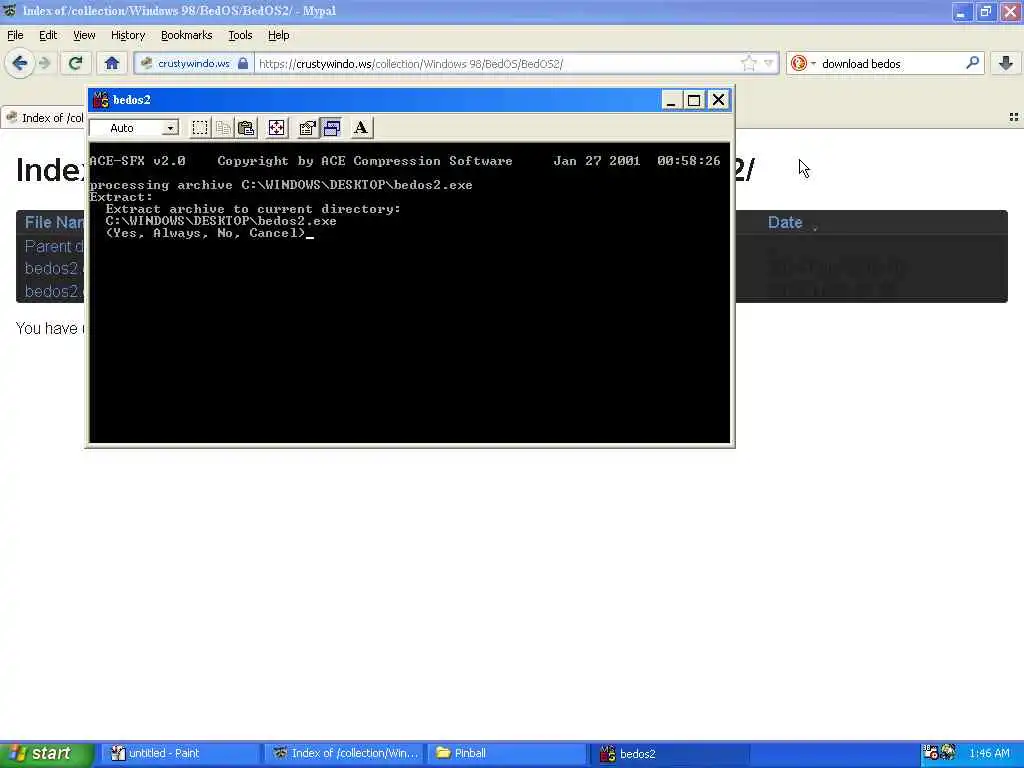Select the 'Index of /col' browser tab
1024x768 pixels.
tap(44, 118)
